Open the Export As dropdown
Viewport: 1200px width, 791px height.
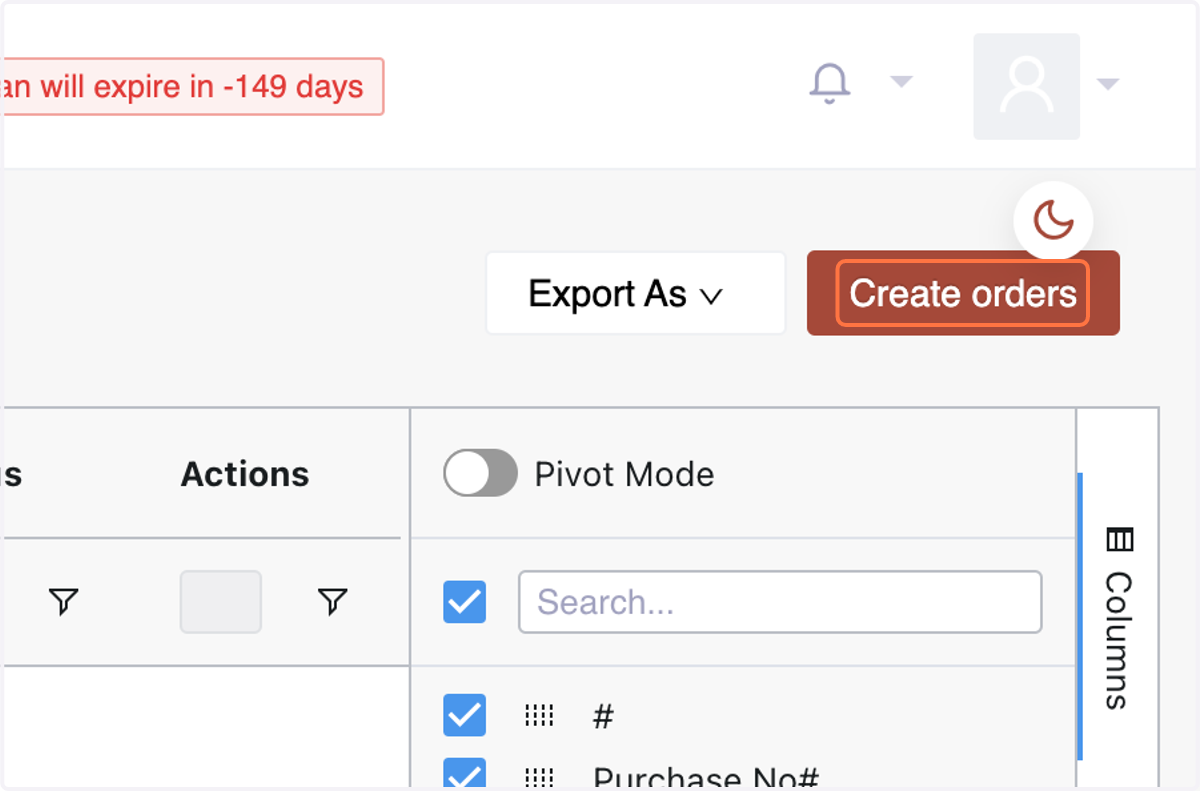(635, 293)
